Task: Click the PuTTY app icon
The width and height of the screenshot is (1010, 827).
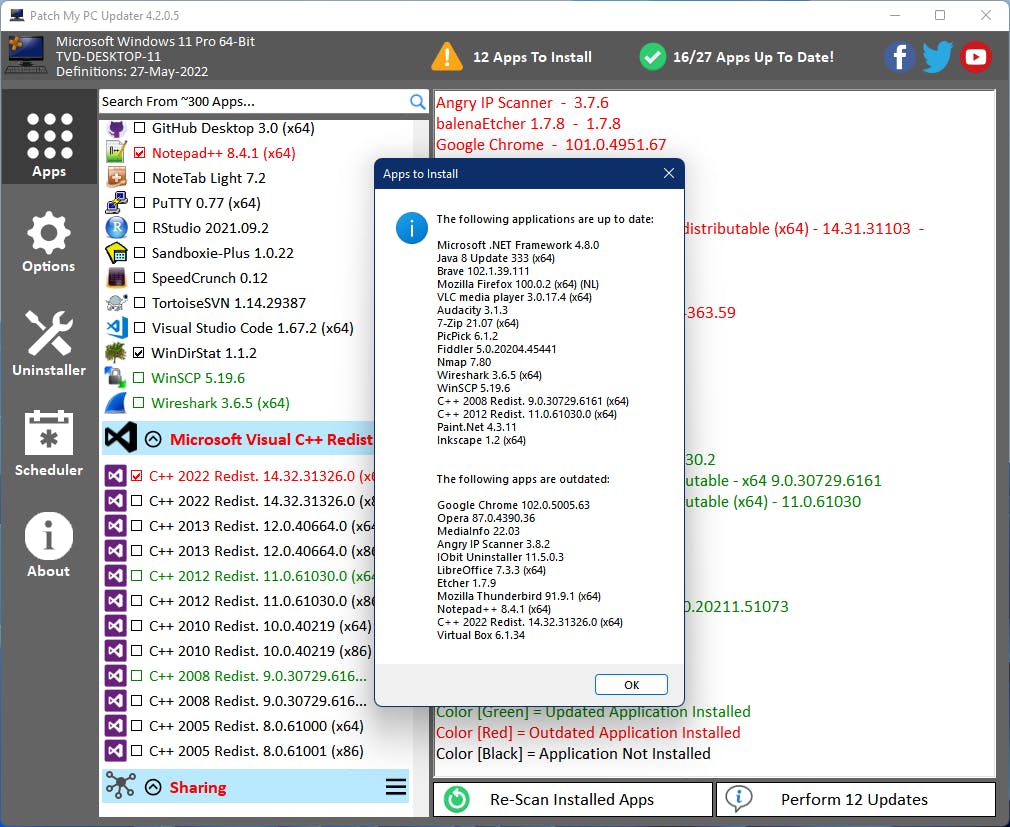Action: point(116,202)
